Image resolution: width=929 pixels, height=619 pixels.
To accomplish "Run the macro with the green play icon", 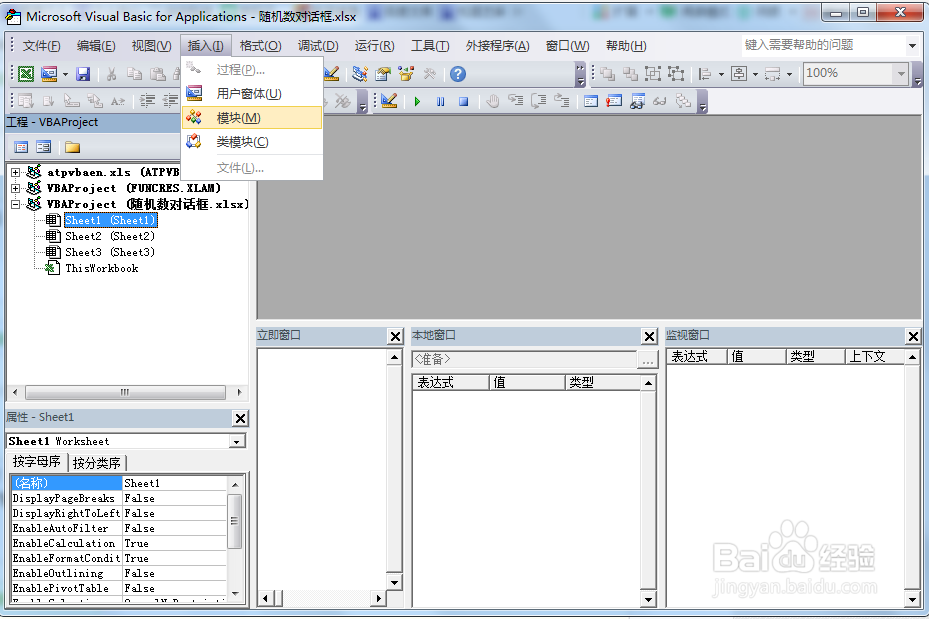I will coord(417,101).
